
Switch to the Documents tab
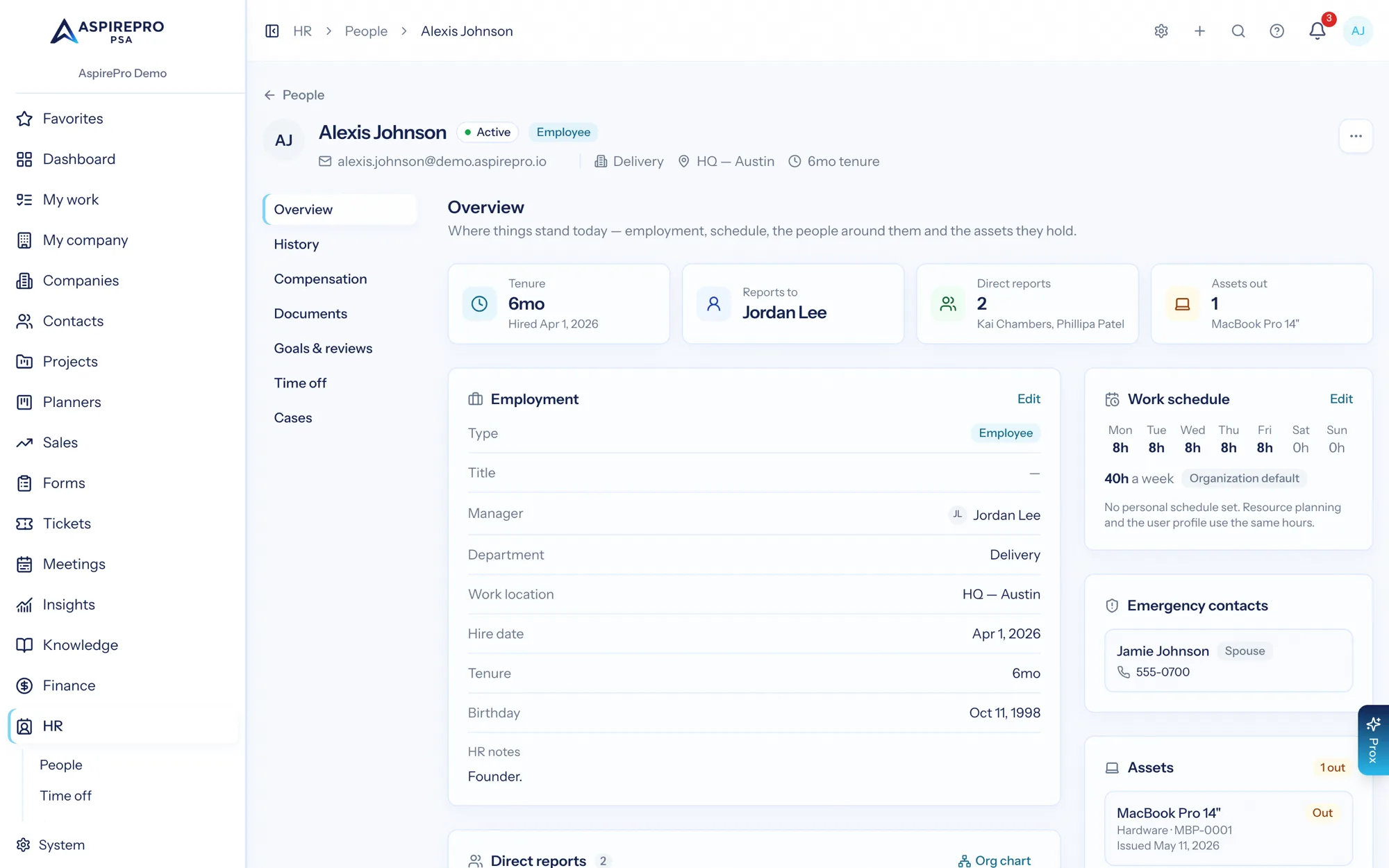click(x=340, y=314)
